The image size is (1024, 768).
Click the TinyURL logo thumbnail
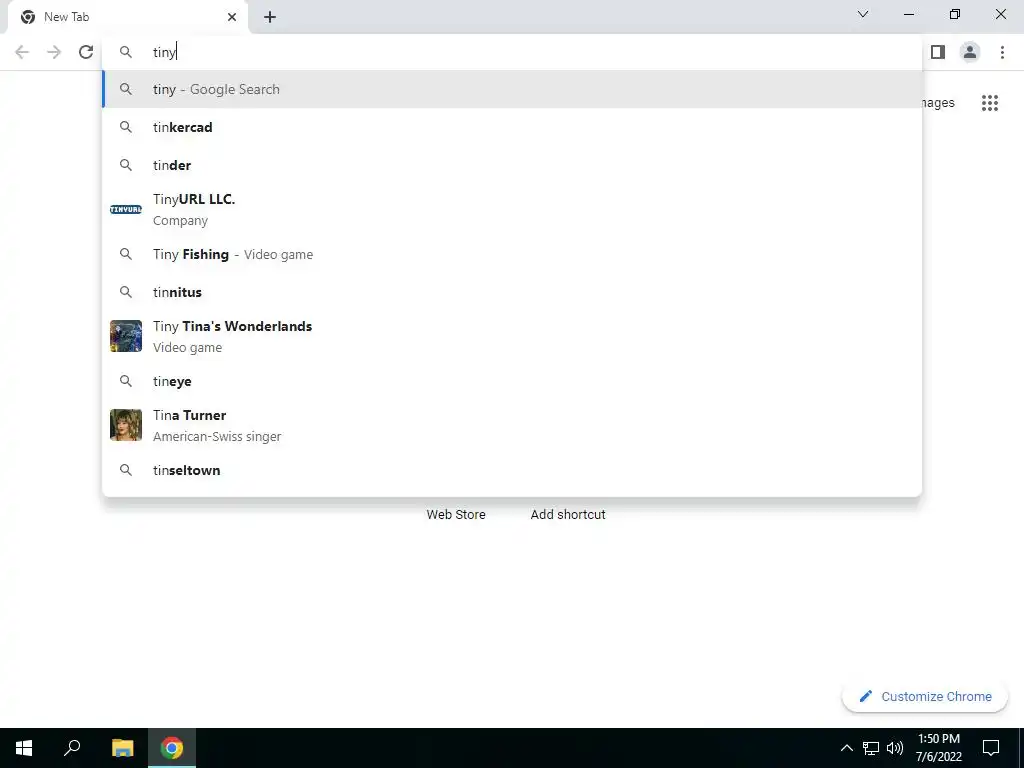(x=126, y=210)
